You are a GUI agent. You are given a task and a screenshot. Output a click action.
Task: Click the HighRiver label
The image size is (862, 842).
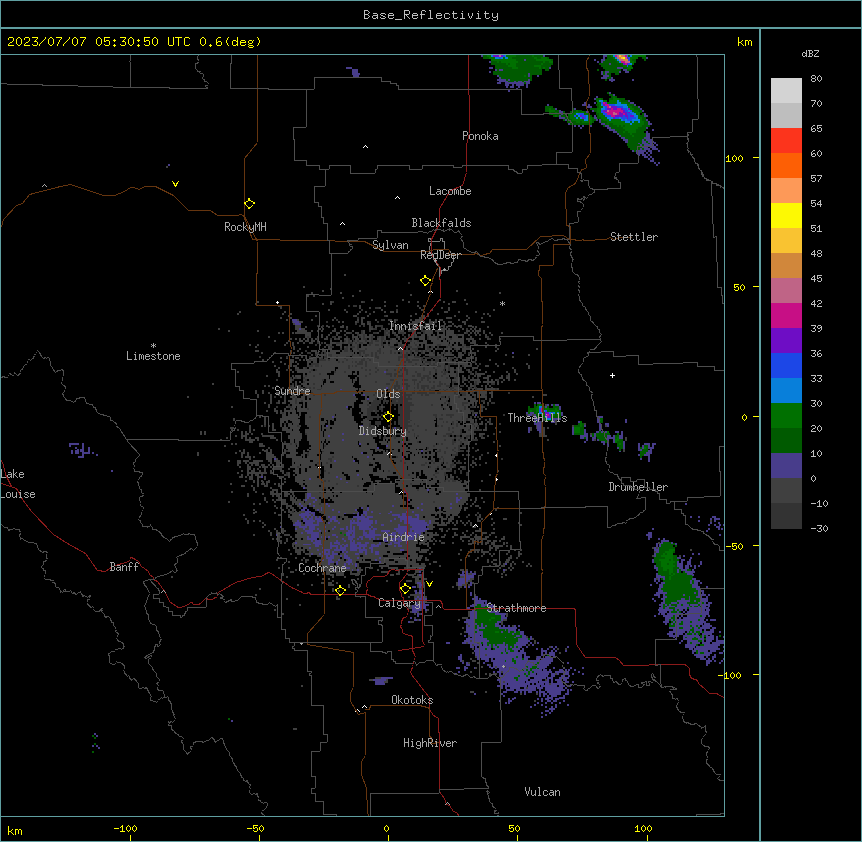click(x=430, y=743)
